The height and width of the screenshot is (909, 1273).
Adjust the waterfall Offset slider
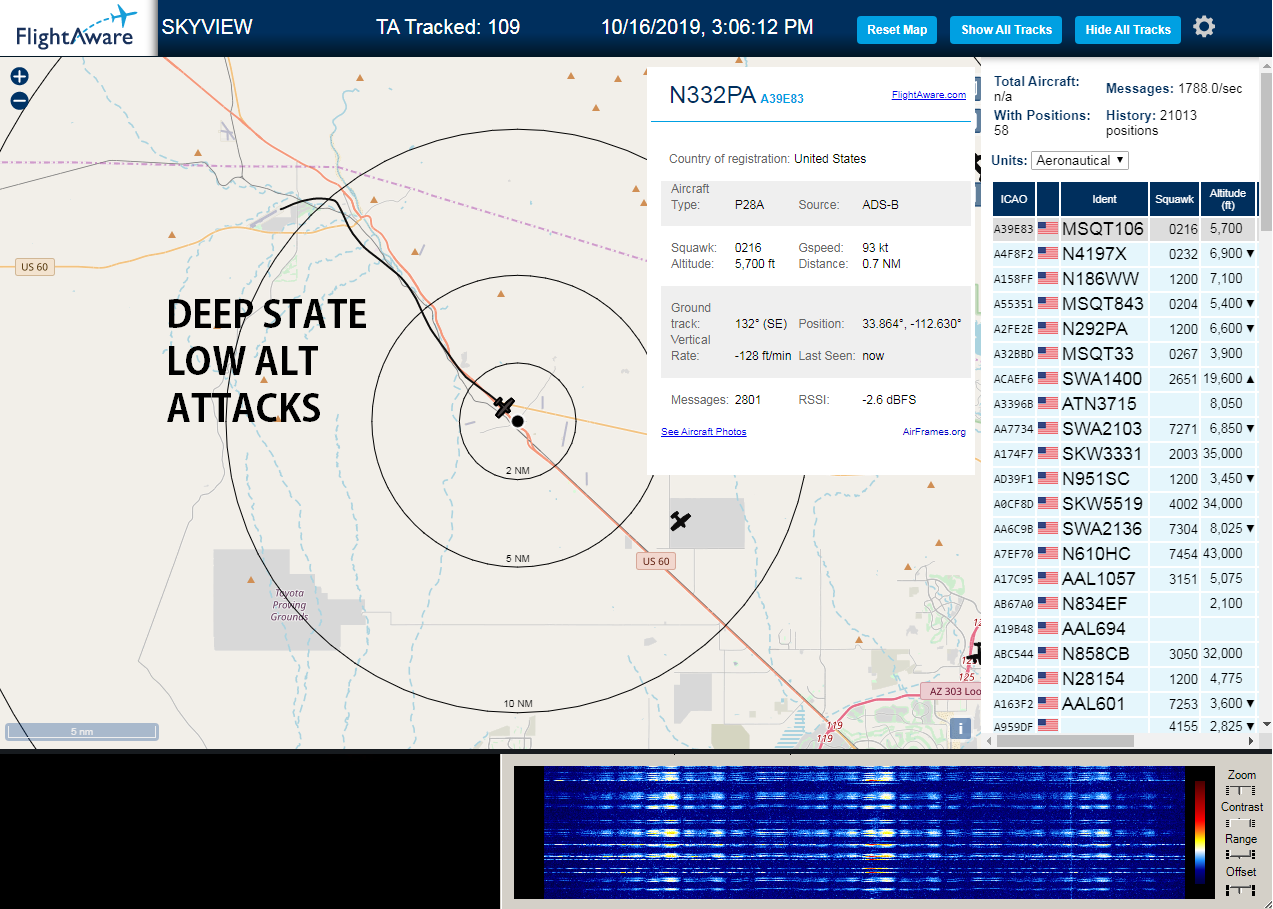pyautogui.click(x=1241, y=889)
